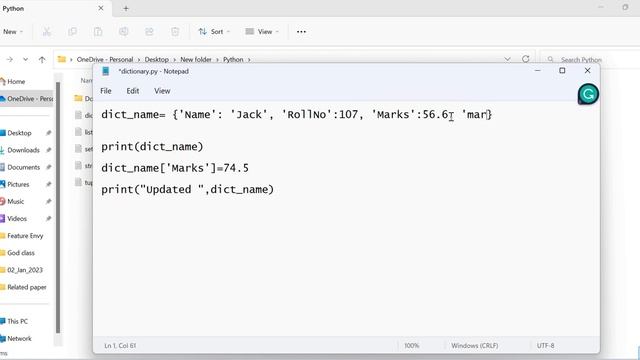Close the Python tab in Explorer
Viewport: 640px width, 360px height.
[x=101, y=8]
